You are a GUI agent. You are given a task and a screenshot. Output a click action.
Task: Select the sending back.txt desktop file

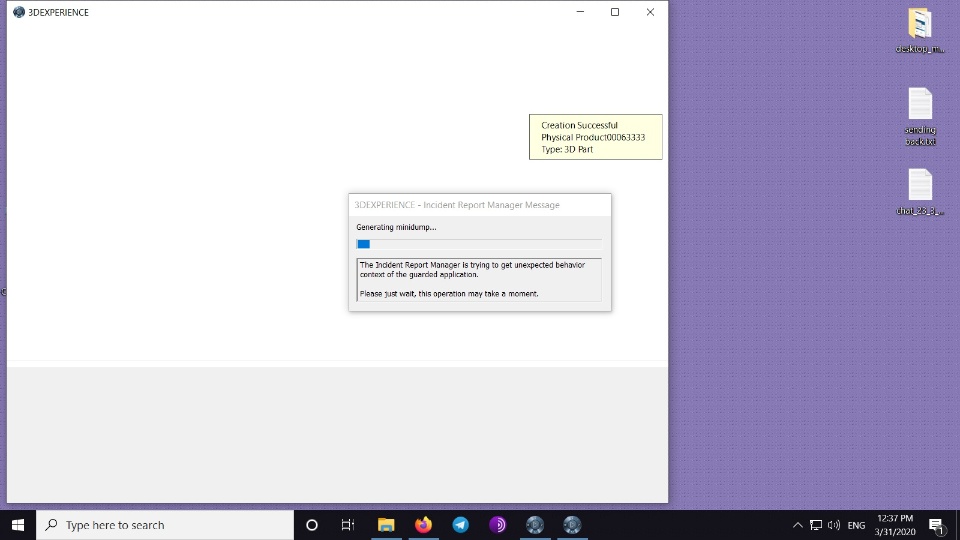coord(920,116)
